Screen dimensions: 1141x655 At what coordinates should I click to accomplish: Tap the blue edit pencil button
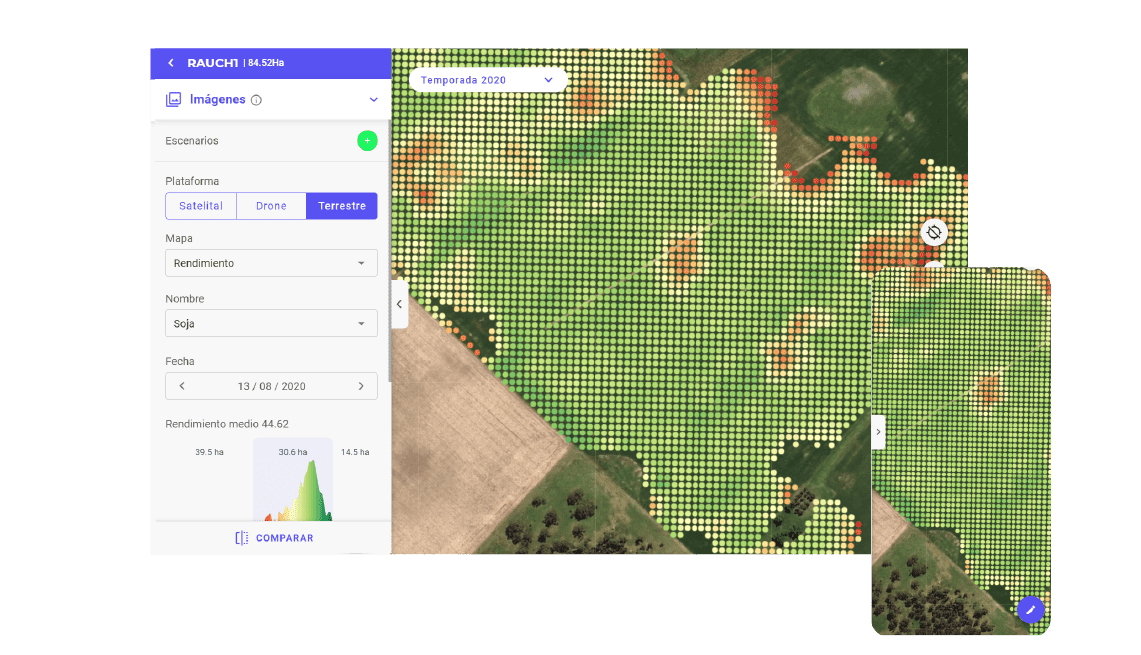[x=1030, y=610]
